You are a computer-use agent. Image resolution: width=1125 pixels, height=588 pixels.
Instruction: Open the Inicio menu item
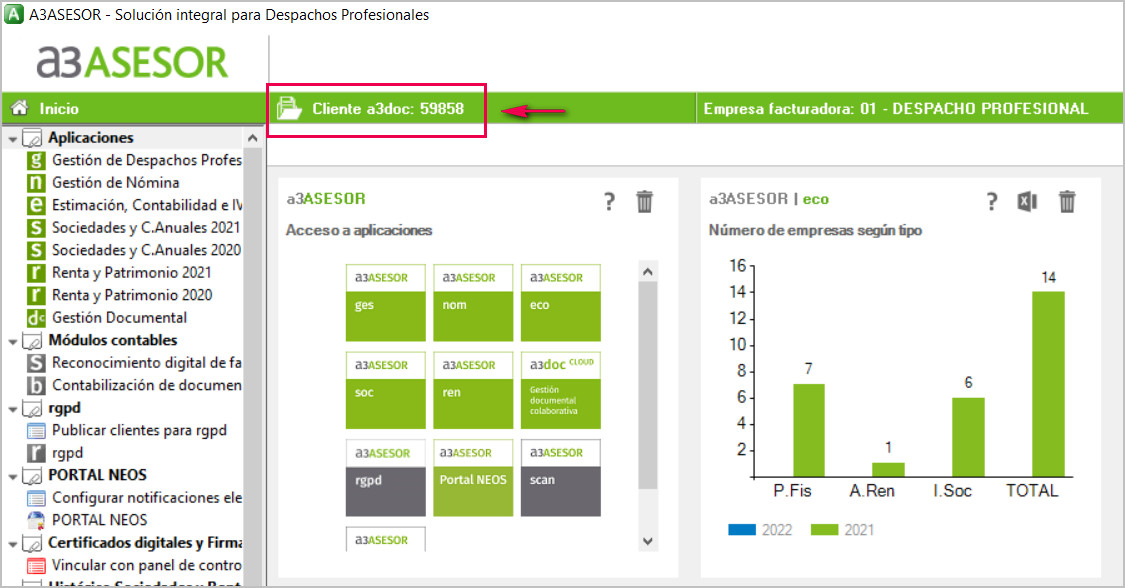pos(59,108)
